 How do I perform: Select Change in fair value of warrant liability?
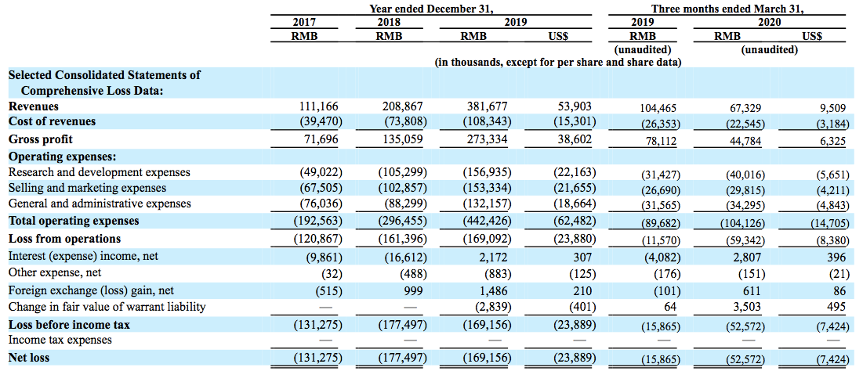pyautogui.click(x=107, y=307)
